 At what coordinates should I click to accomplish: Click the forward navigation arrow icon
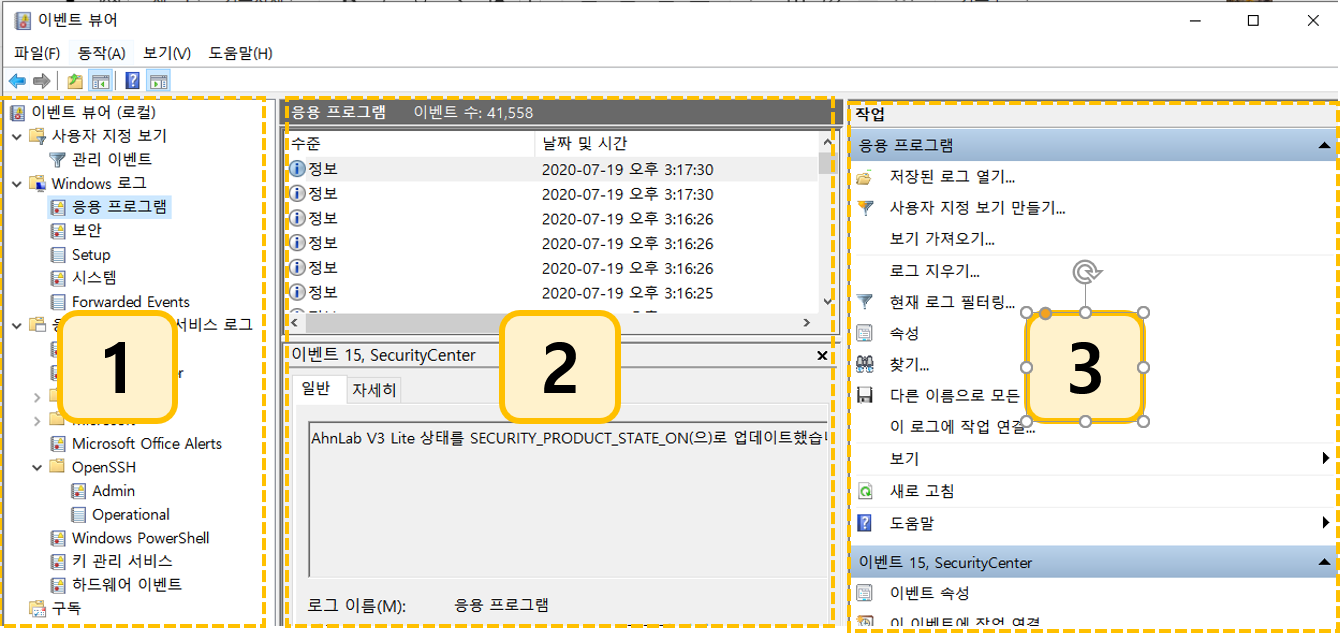pyautogui.click(x=41, y=81)
